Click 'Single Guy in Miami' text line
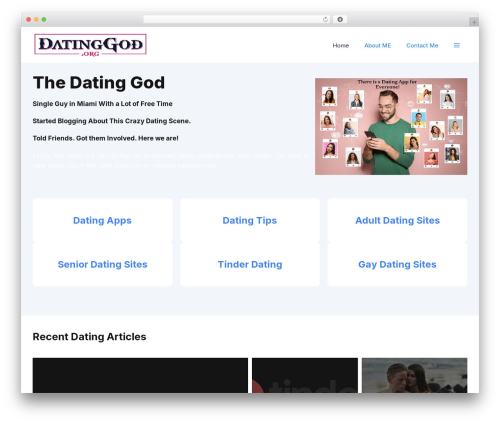 [x=102, y=104]
